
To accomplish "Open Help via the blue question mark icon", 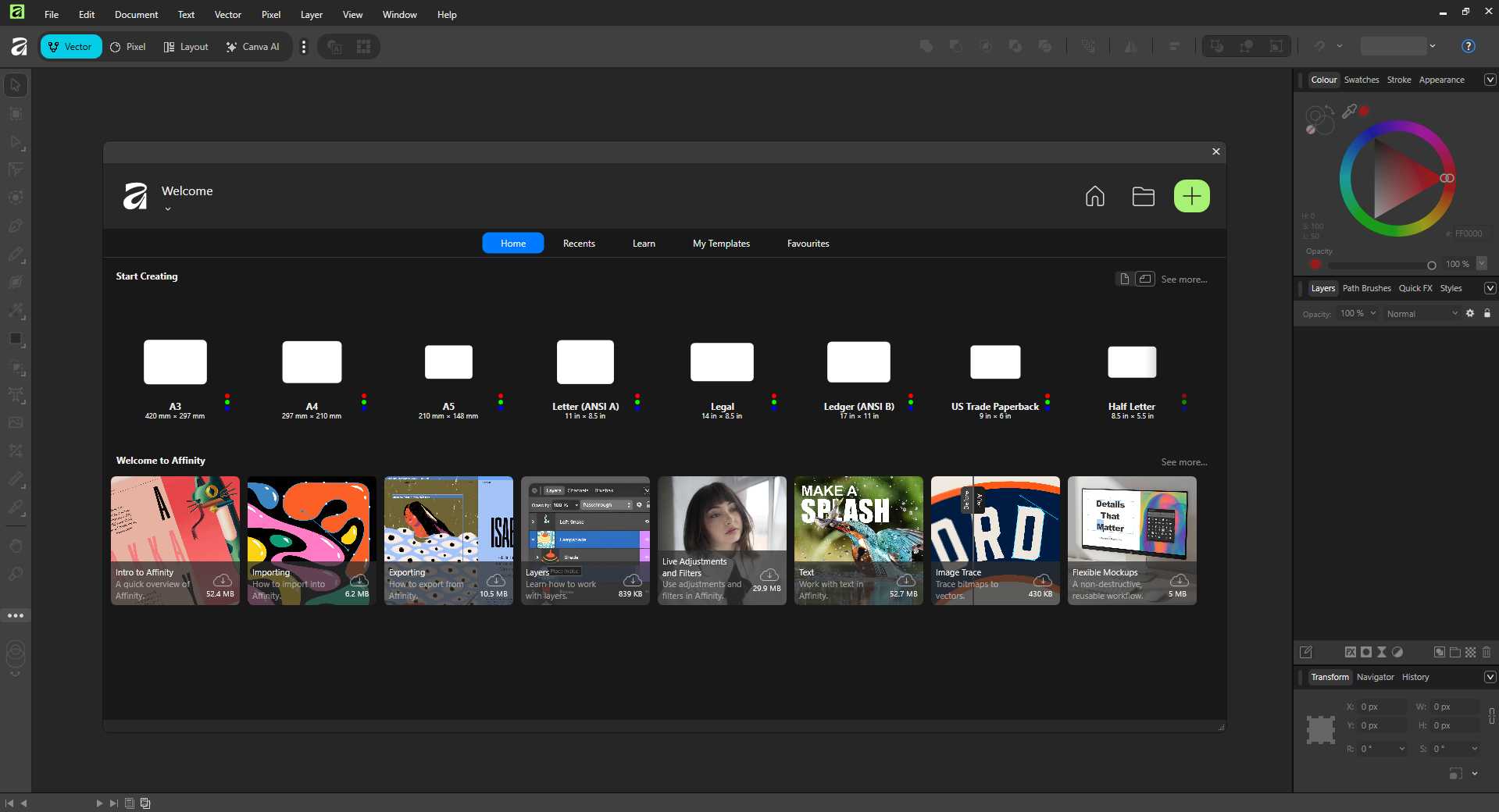I will 1469,46.
